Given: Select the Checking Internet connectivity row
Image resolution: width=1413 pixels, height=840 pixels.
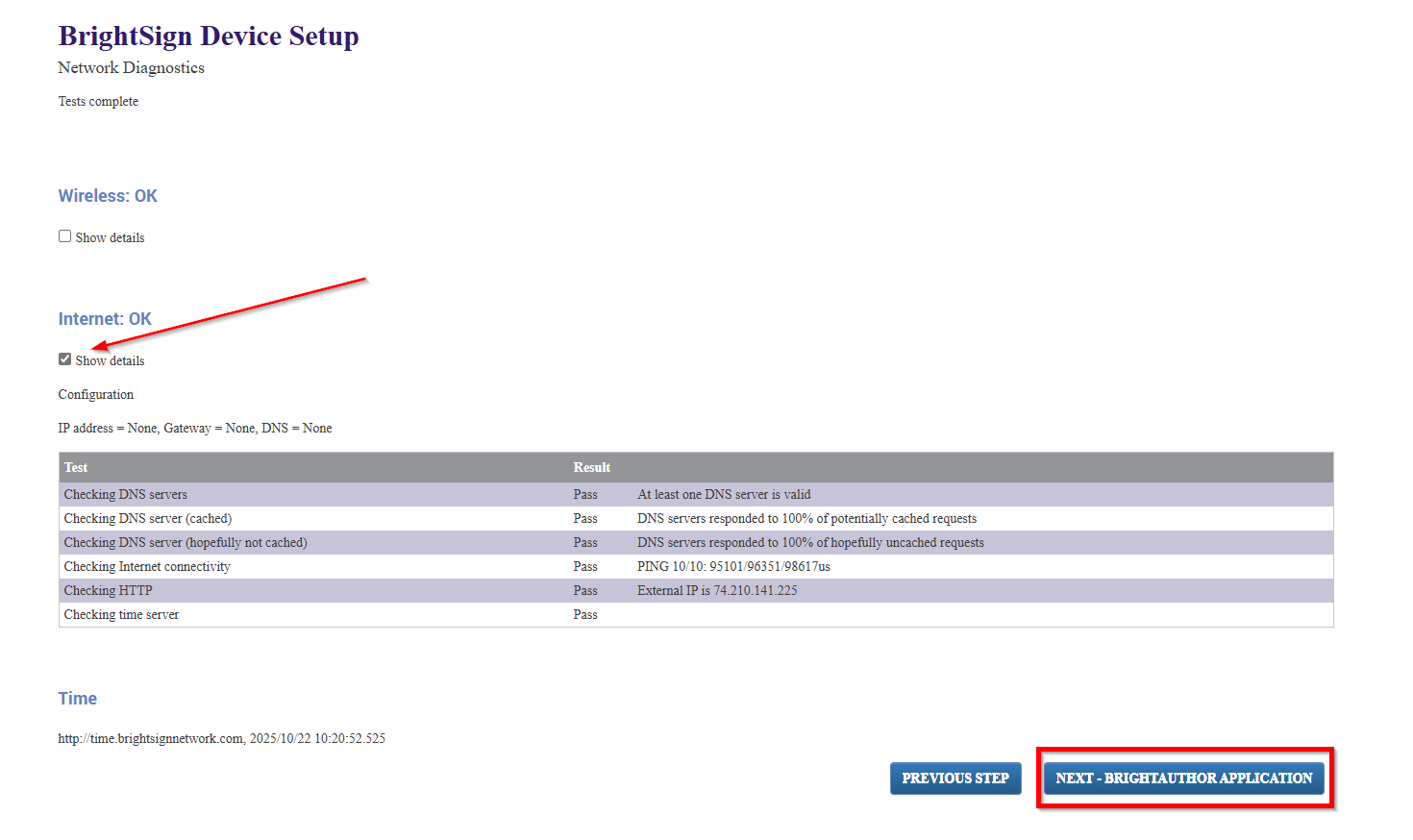Looking at the screenshot, I should pos(147,567).
